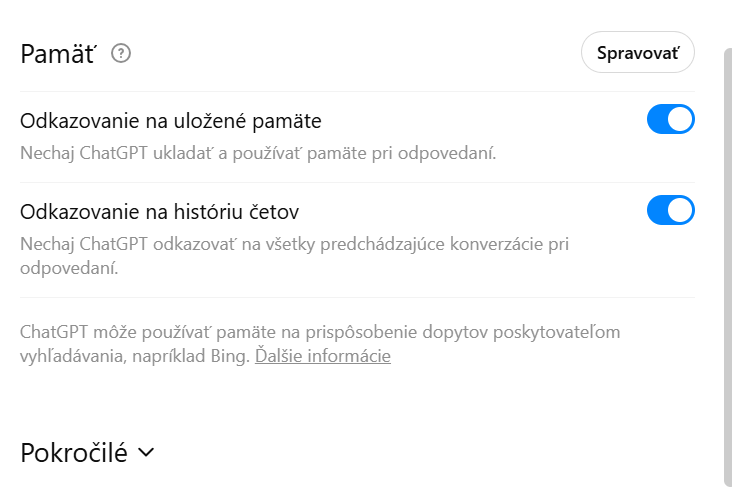Image resolution: width=732 pixels, height=490 pixels.
Task: Click the help icon next to Pamäť
Action: click(121, 53)
